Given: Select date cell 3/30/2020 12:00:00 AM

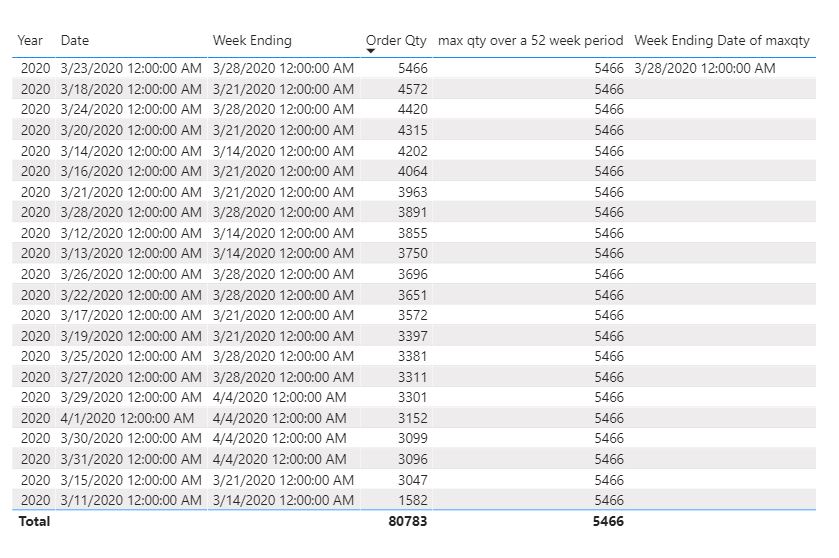Looking at the screenshot, I should [131, 439].
